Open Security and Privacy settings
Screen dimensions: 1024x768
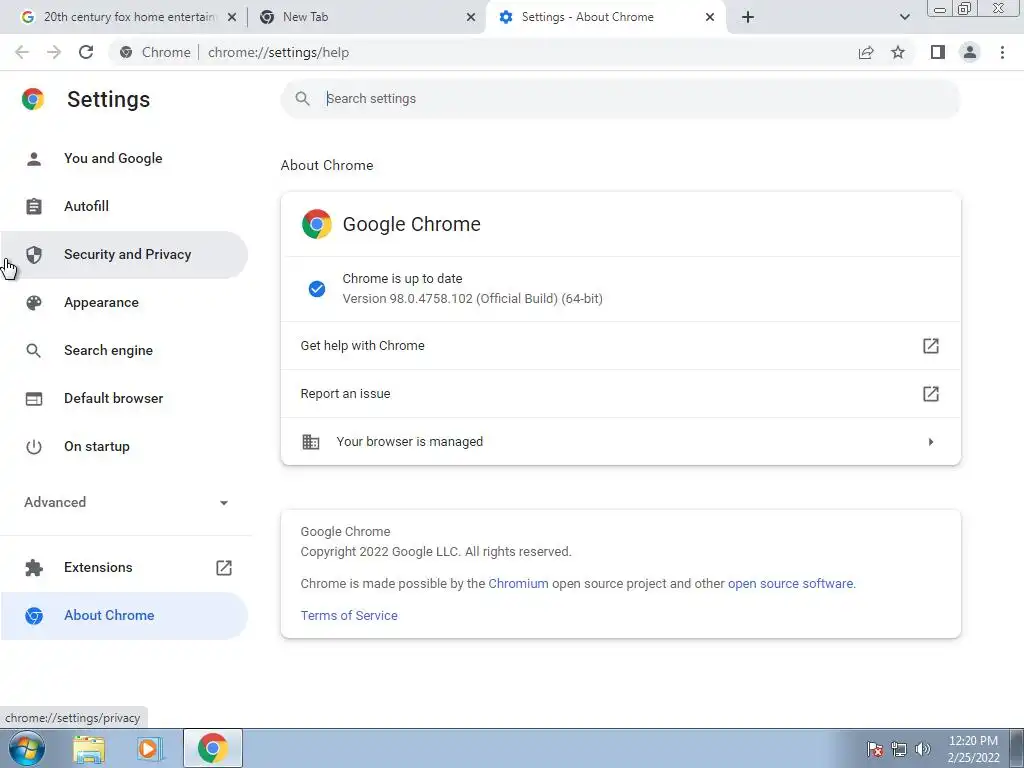click(124, 255)
